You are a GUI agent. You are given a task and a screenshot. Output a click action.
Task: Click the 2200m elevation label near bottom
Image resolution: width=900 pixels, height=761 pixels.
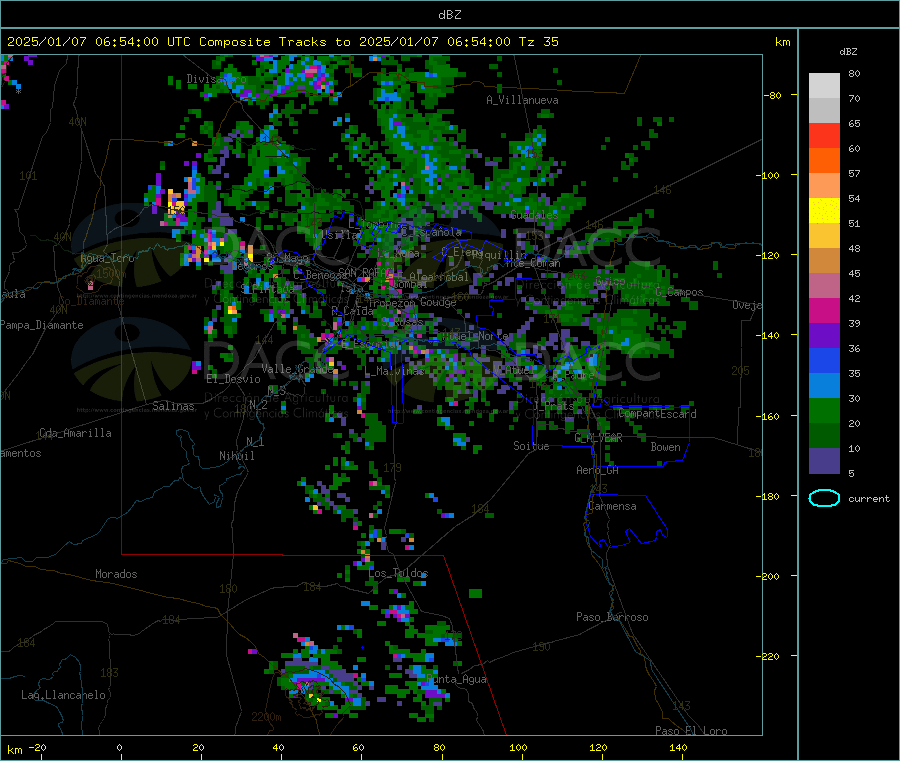coord(266,717)
